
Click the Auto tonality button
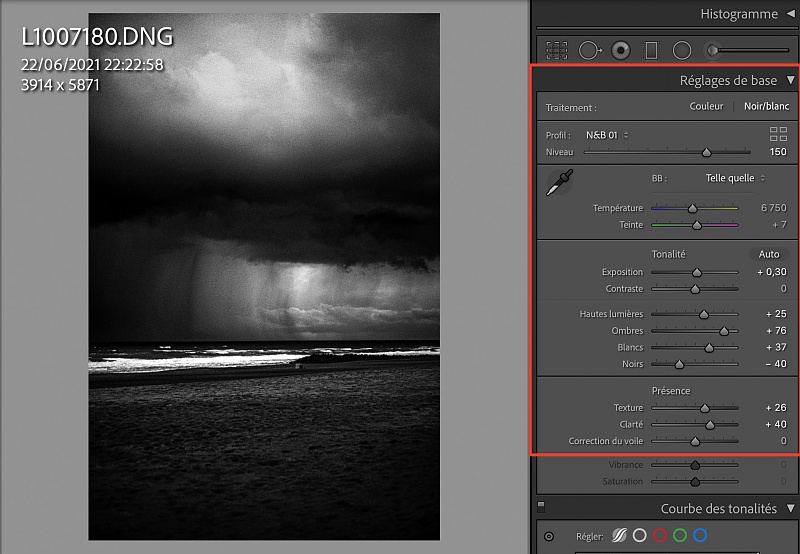click(768, 254)
